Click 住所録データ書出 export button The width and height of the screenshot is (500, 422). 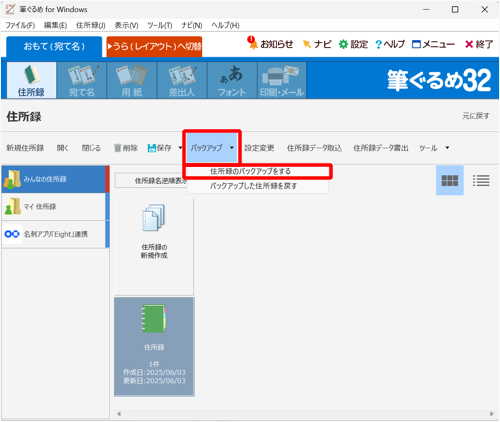[381, 148]
